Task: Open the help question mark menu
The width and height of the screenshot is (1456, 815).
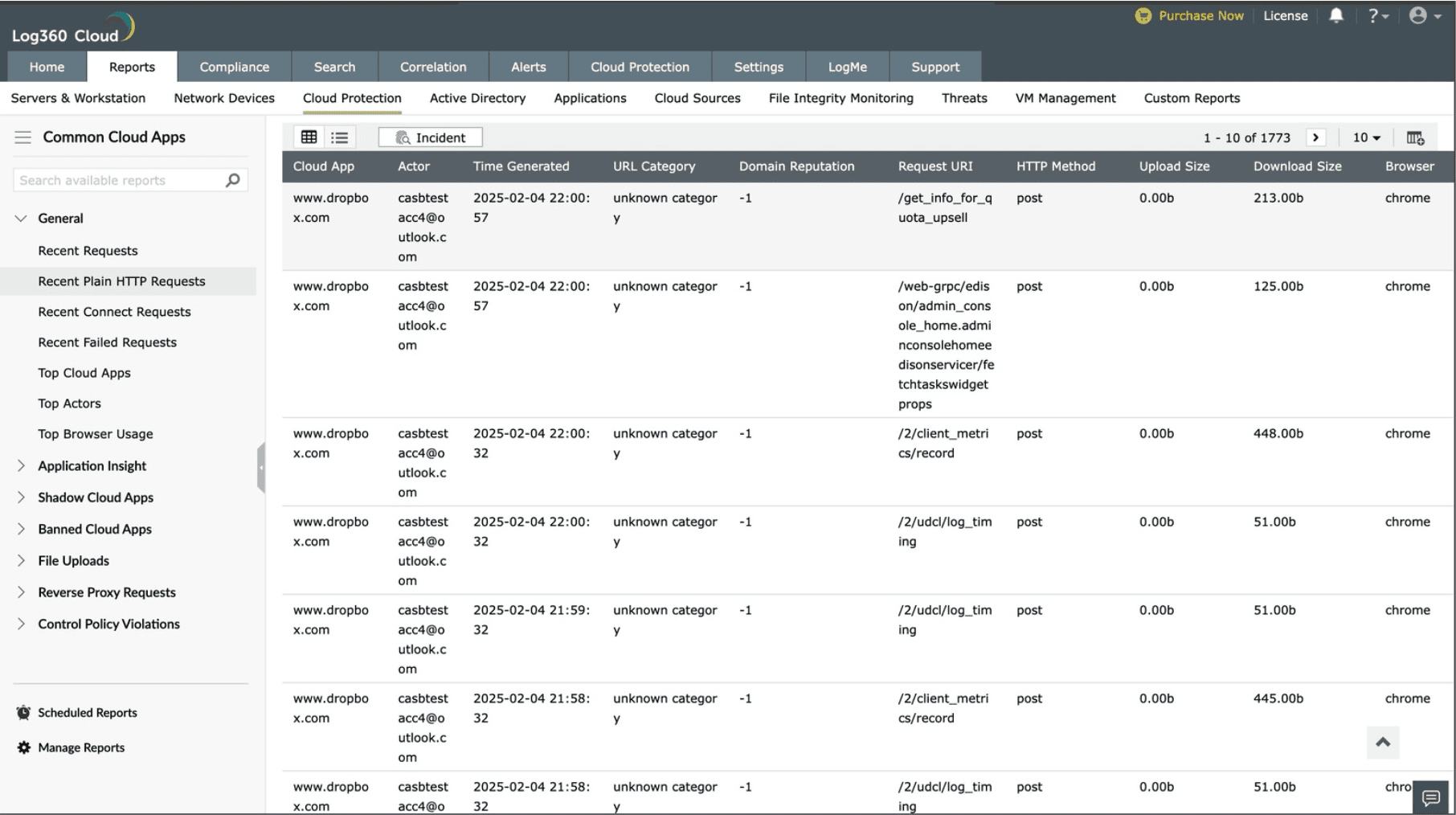Action: [1378, 16]
